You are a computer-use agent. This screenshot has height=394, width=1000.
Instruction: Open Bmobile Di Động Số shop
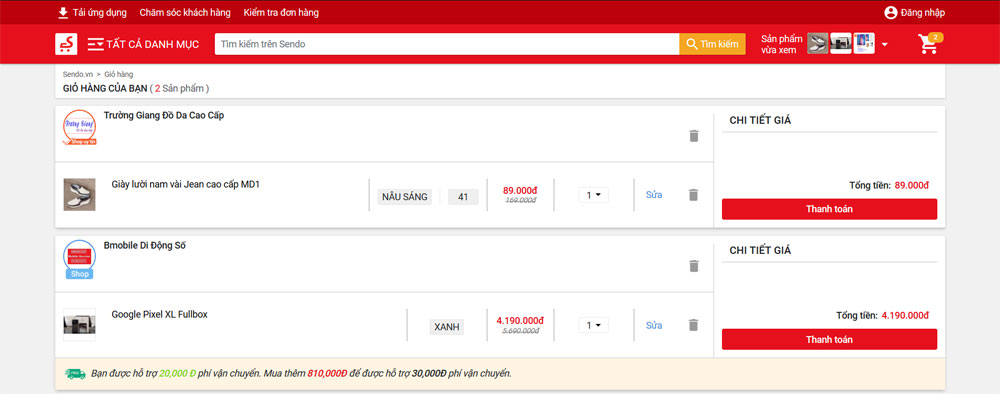point(145,245)
